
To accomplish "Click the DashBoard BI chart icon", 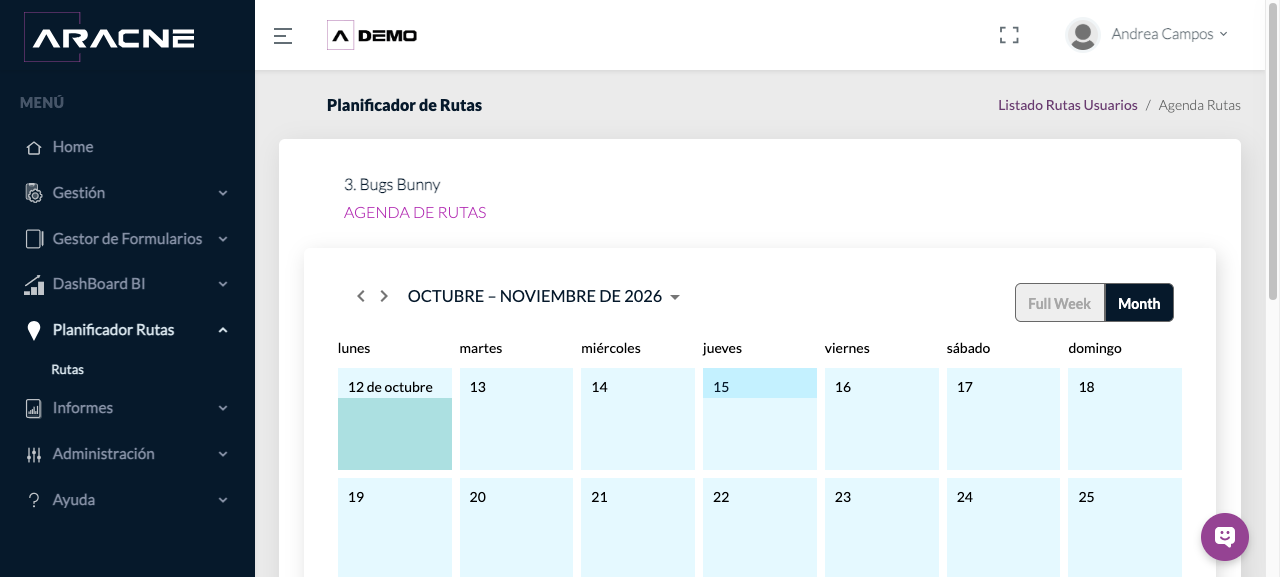I will (34, 284).
